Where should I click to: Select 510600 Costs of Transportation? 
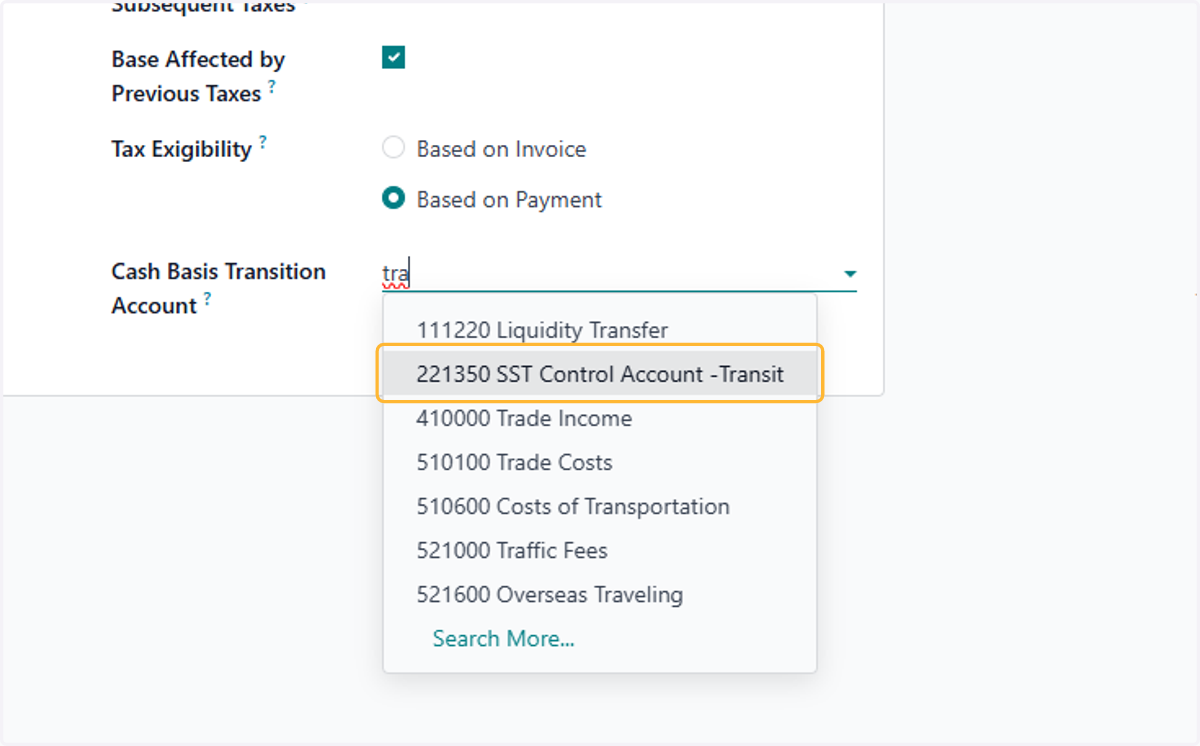[600, 506]
